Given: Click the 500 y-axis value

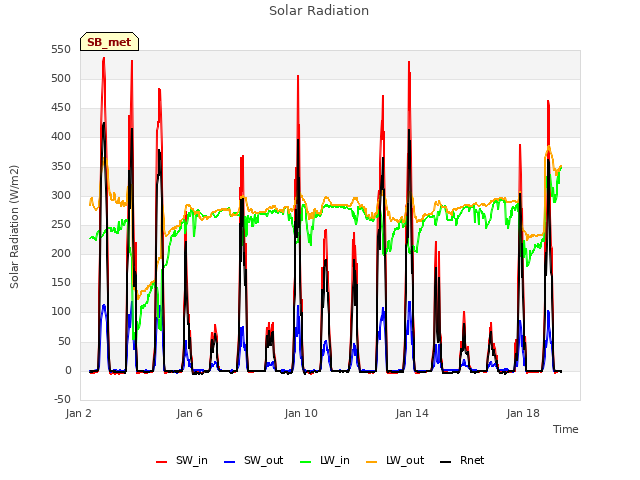Looking at the screenshot, I should point(61,79).
